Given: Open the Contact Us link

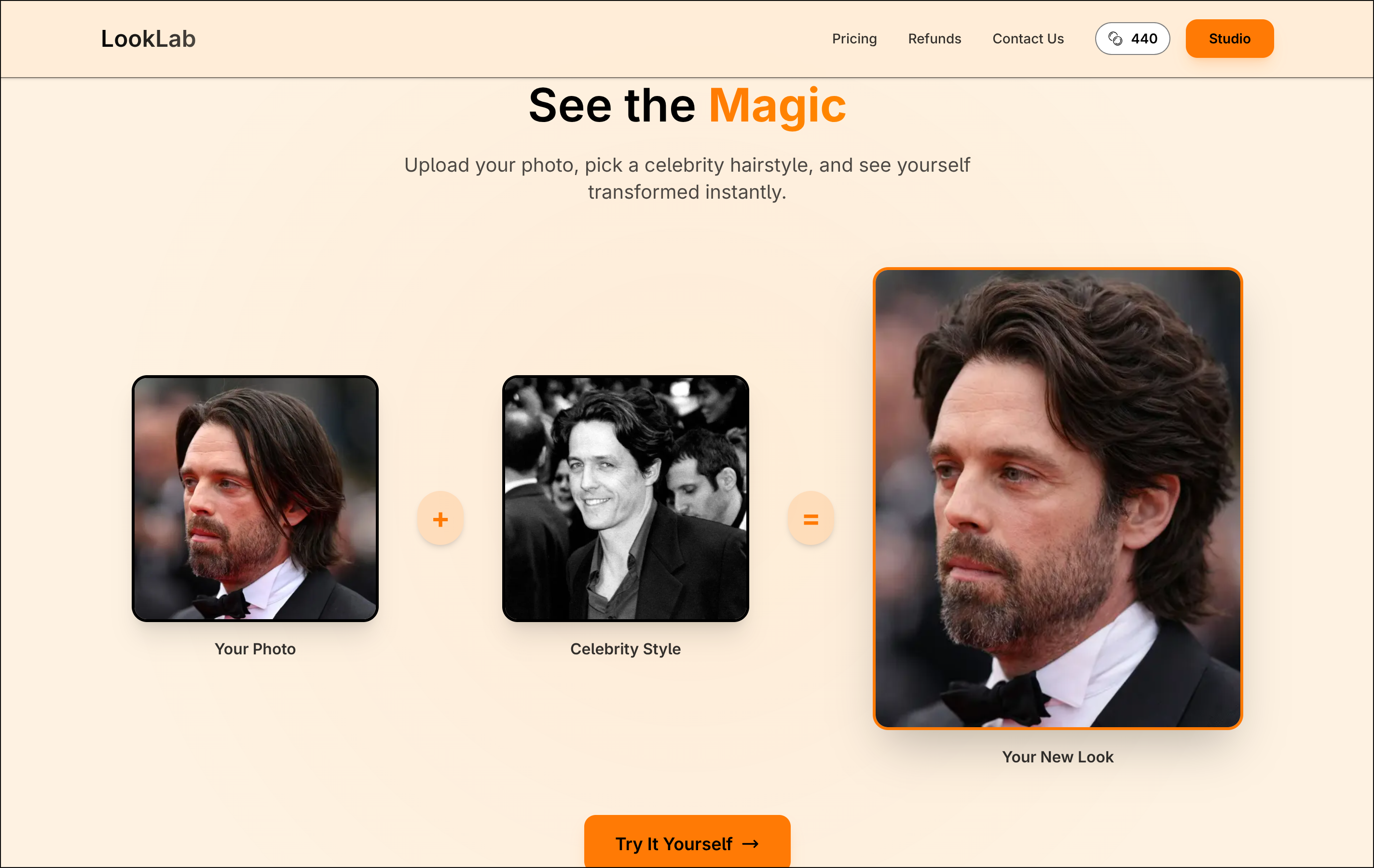Looking at the screenshot, I should pyautogui.click(x=1028, y=39).
